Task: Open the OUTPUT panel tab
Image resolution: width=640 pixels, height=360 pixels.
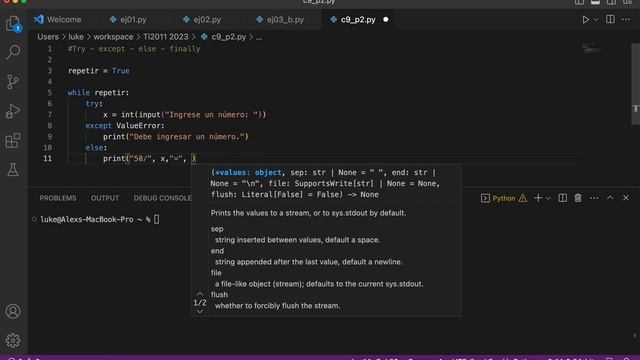Action: (x=104, y=198)
